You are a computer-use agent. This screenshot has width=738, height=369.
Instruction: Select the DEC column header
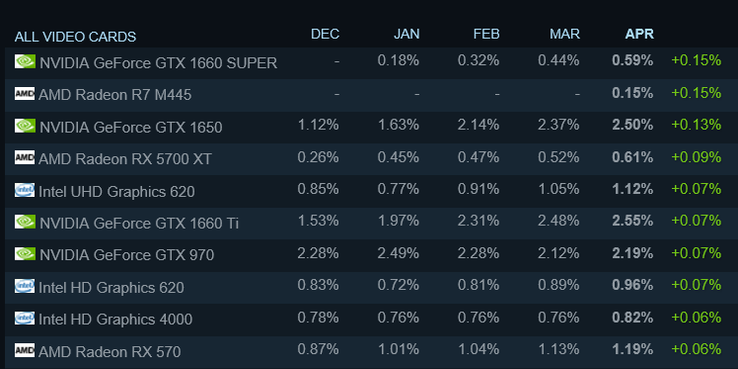pos(325,34)
